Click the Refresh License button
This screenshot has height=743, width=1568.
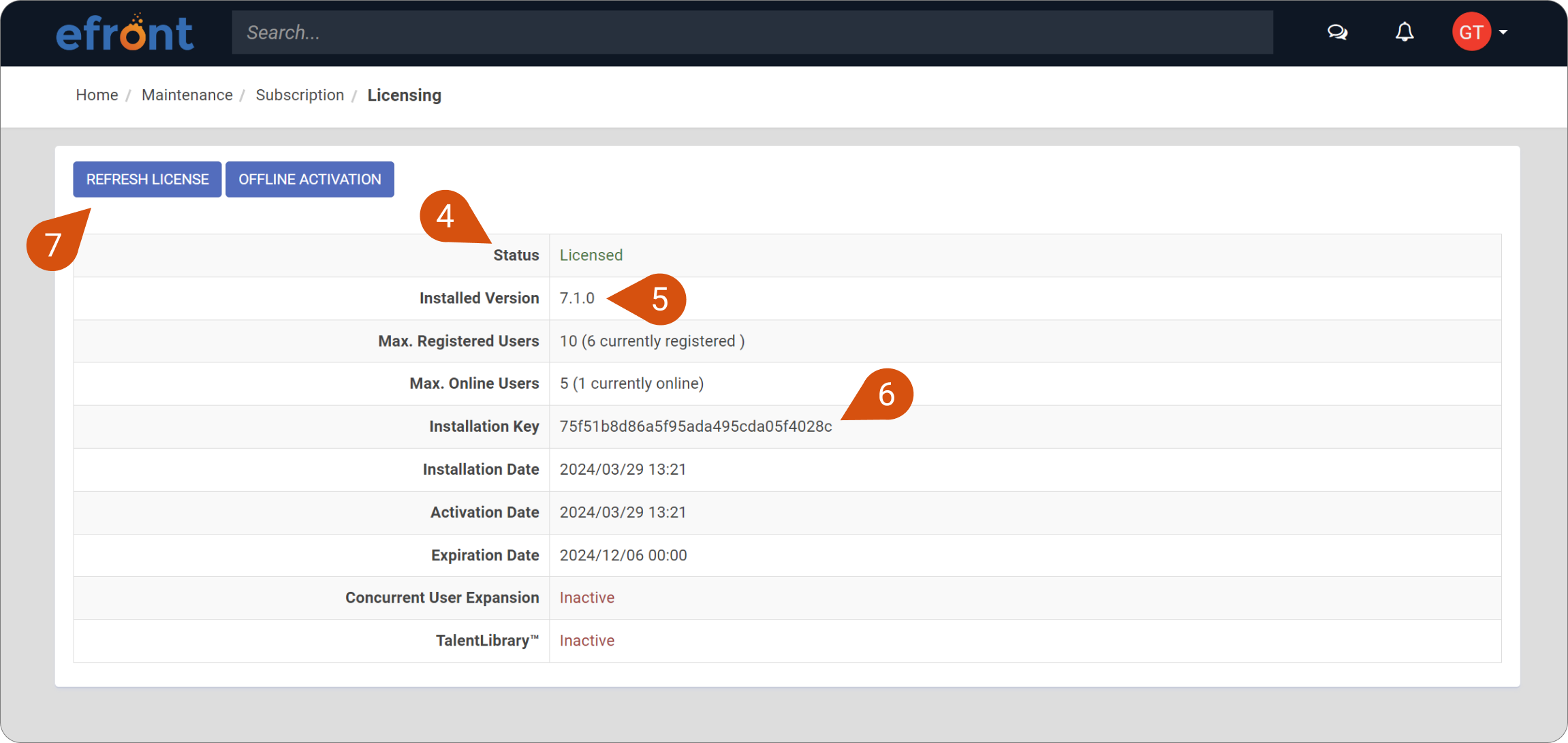click(146, 179)
